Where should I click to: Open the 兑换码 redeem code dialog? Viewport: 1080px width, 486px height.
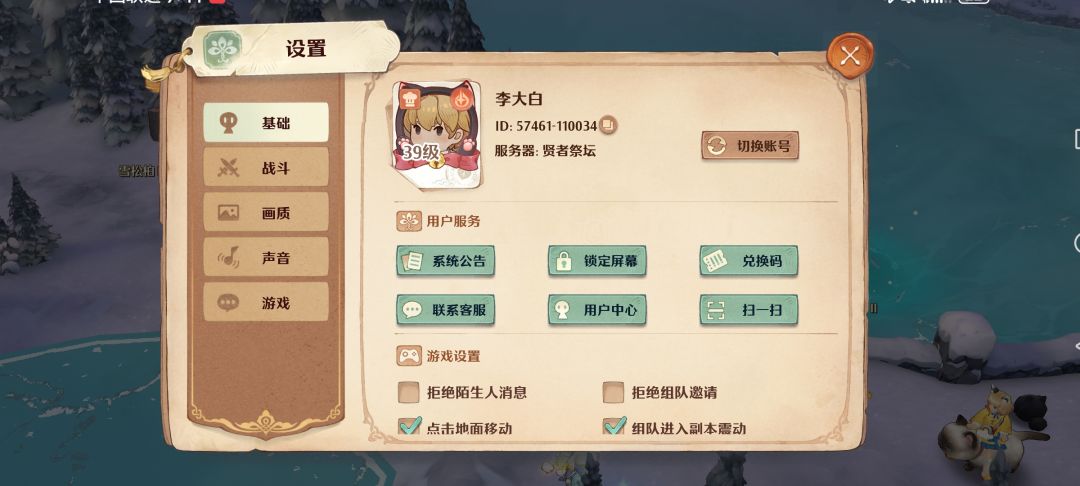[x=749, y=261]
